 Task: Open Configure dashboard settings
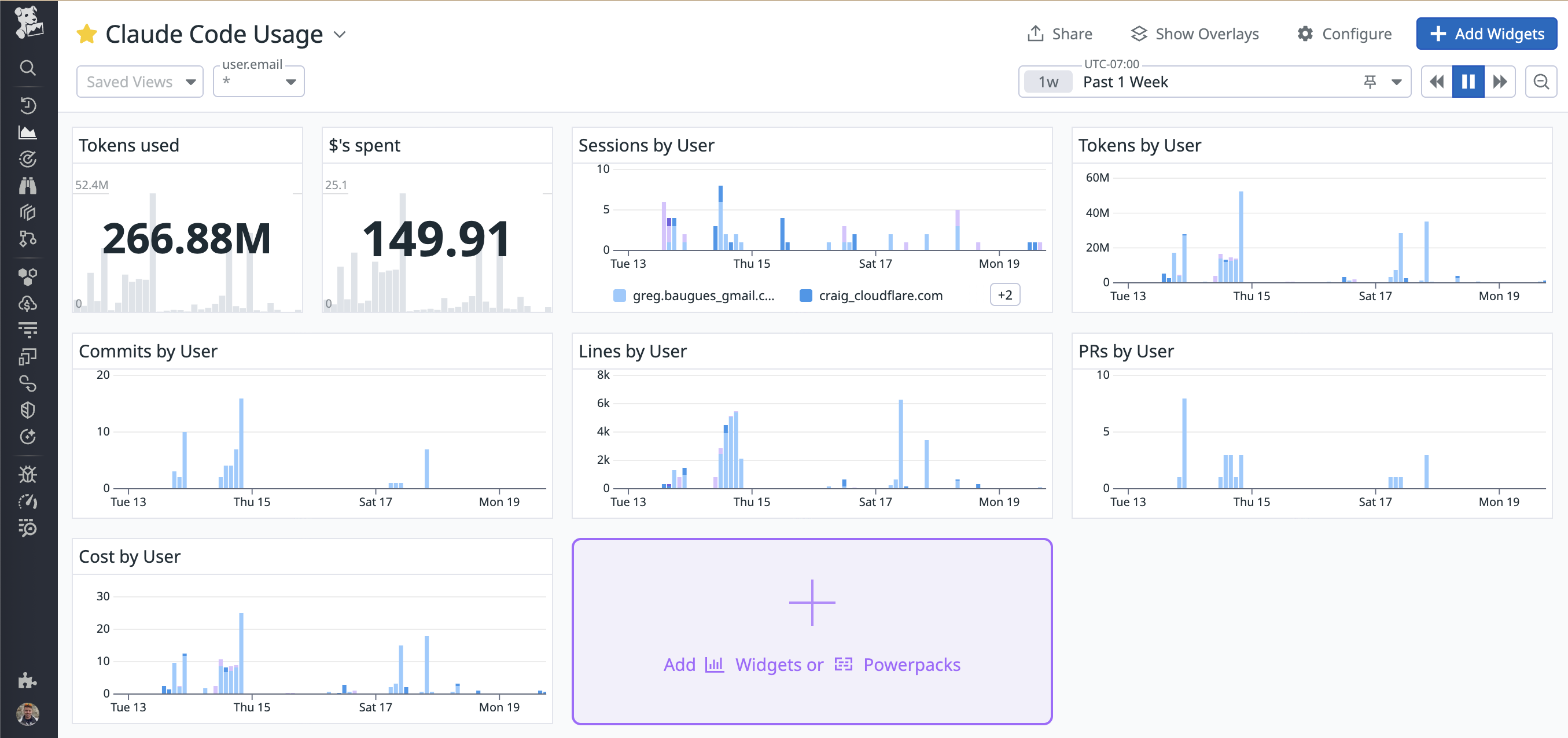pos(1344,34)
